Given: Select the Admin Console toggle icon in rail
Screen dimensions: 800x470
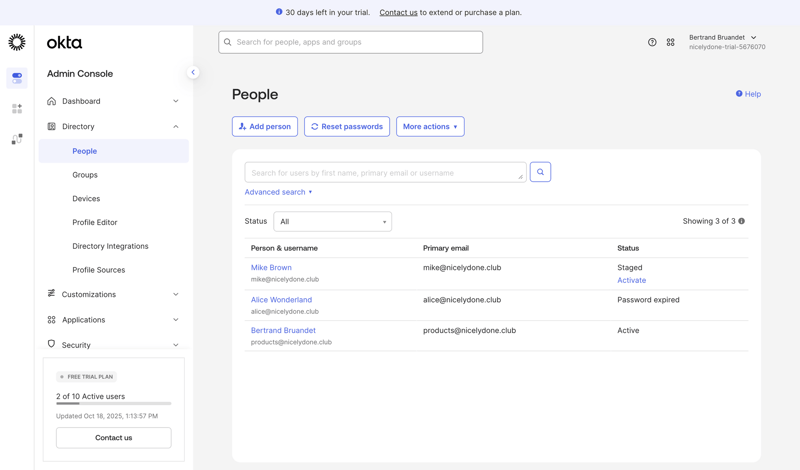Looking at the screenshot, I should pos(17,78).
